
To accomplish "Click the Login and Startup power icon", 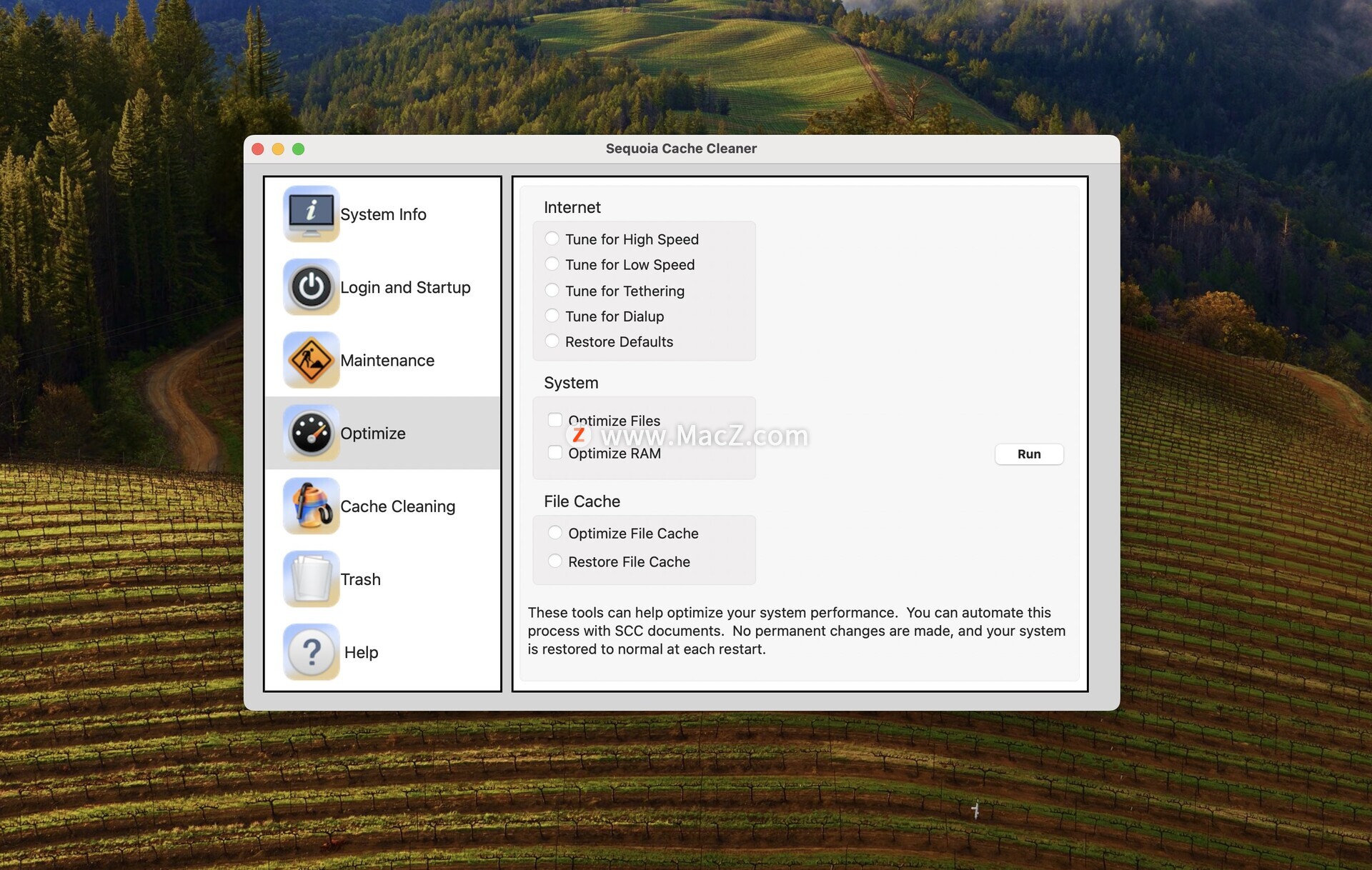I will click(x=311, y=287).
